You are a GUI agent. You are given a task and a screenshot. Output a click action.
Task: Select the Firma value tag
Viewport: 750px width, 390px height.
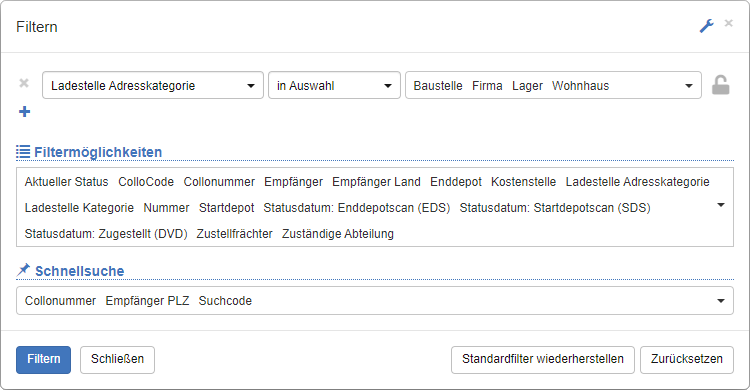[x=487, y=86]
